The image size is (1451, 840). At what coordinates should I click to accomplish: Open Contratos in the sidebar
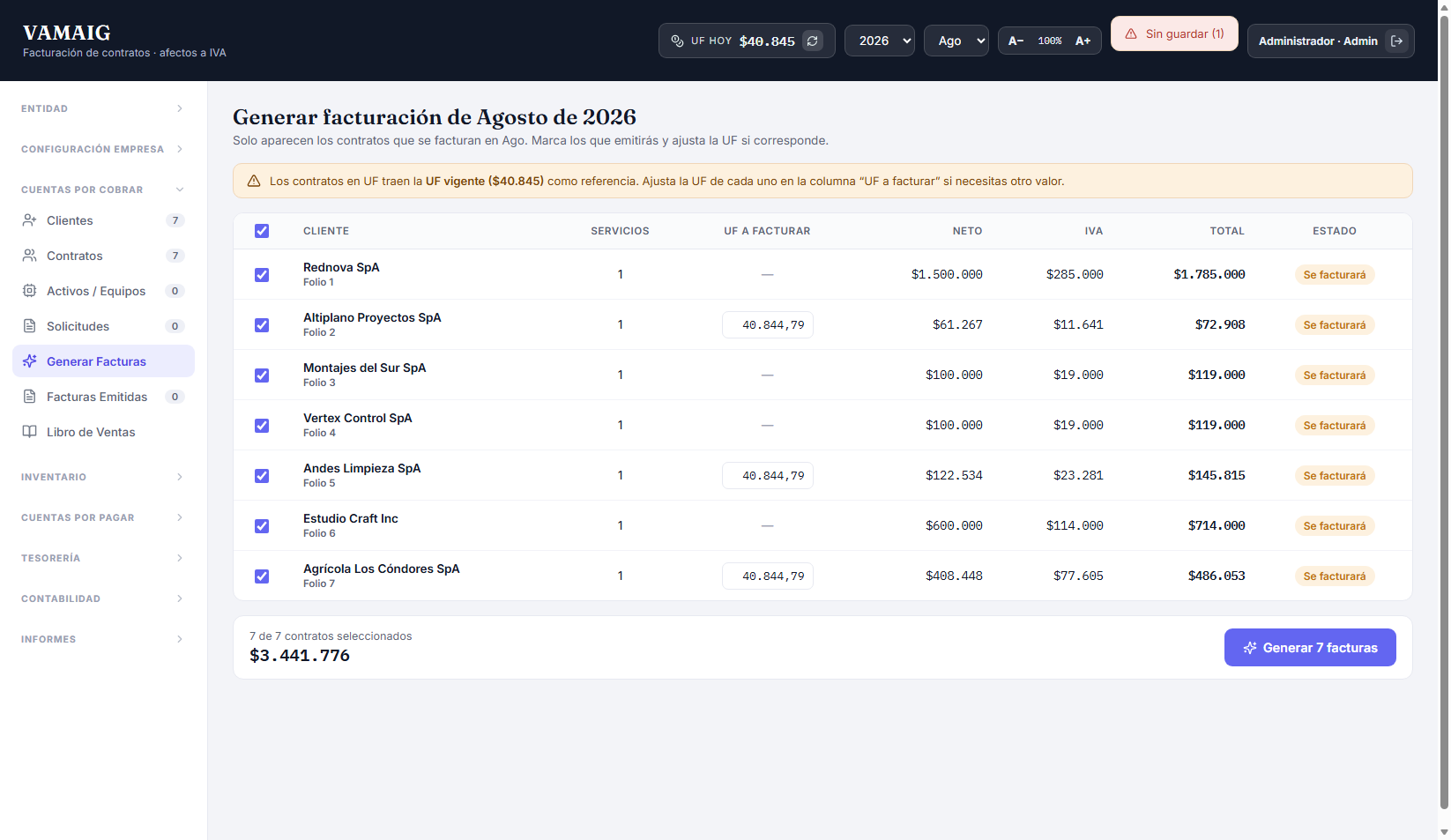coord(103,256)
